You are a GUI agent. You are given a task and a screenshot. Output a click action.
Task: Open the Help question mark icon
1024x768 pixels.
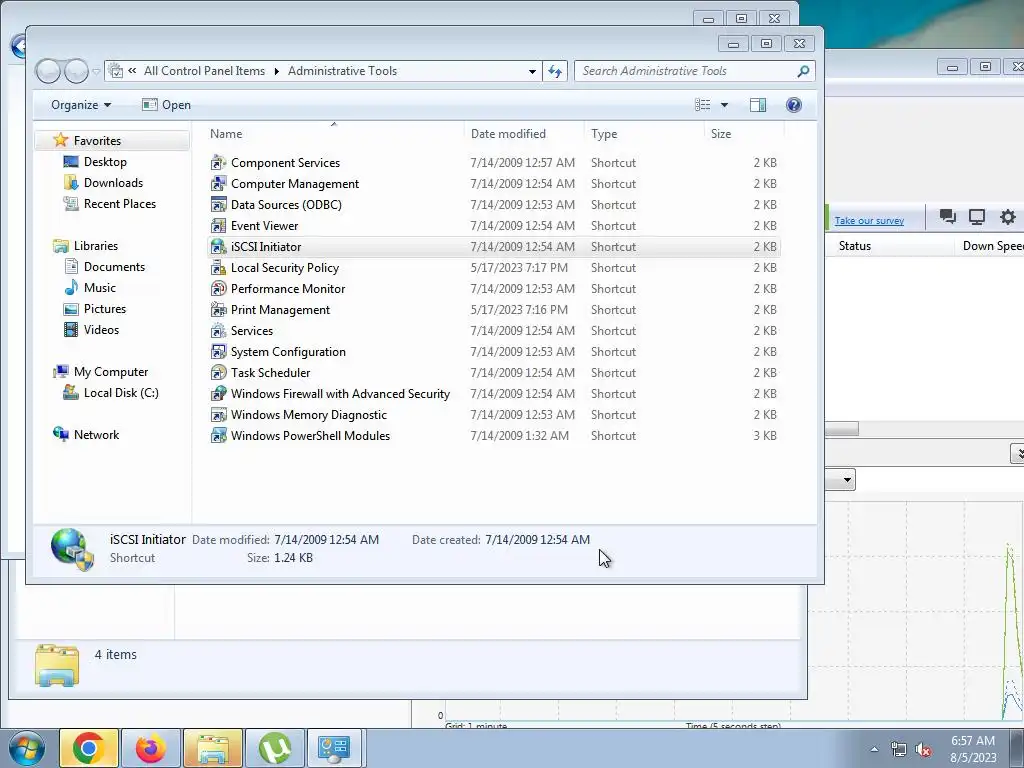click(793, 105)
